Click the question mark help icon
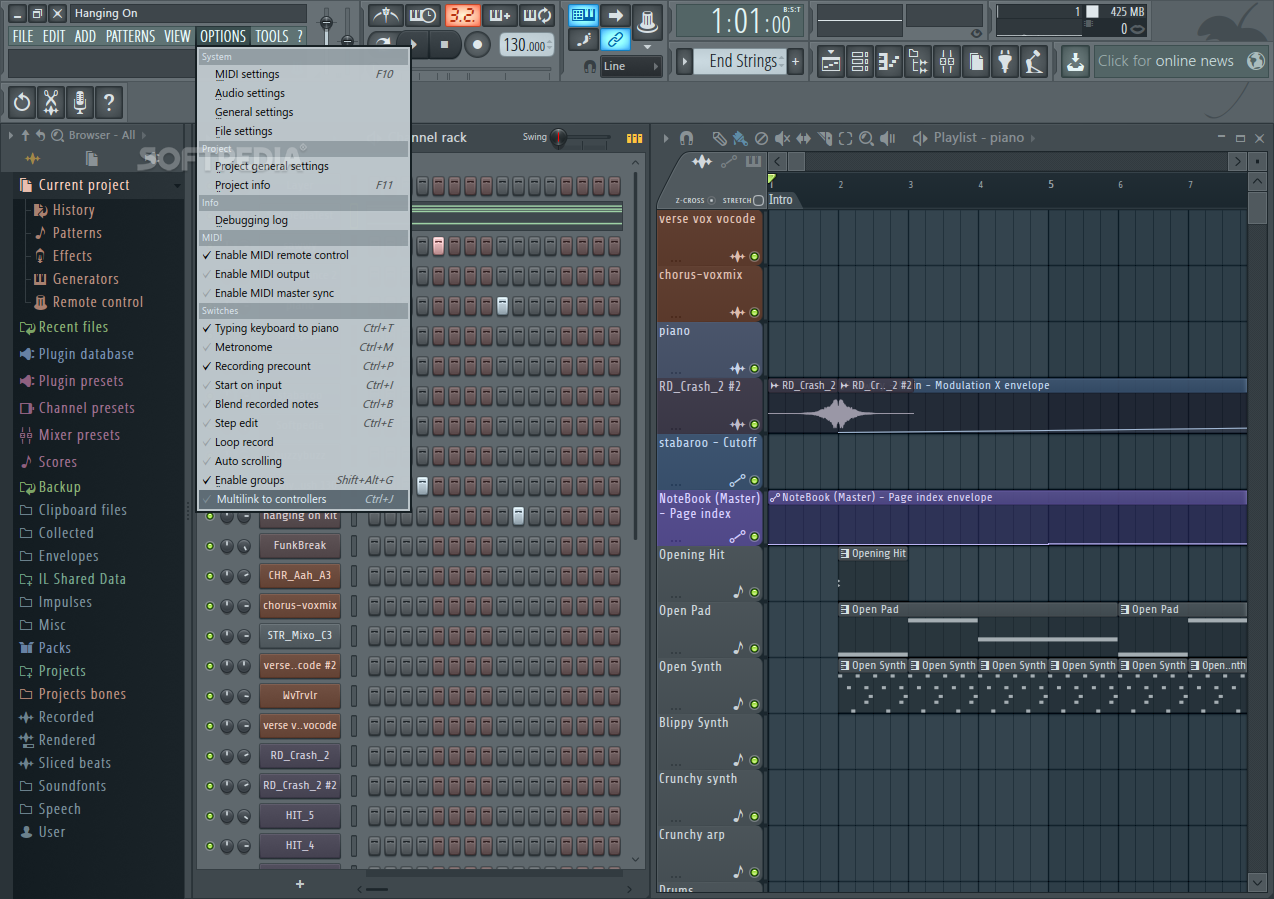 (x=109, y=101)
